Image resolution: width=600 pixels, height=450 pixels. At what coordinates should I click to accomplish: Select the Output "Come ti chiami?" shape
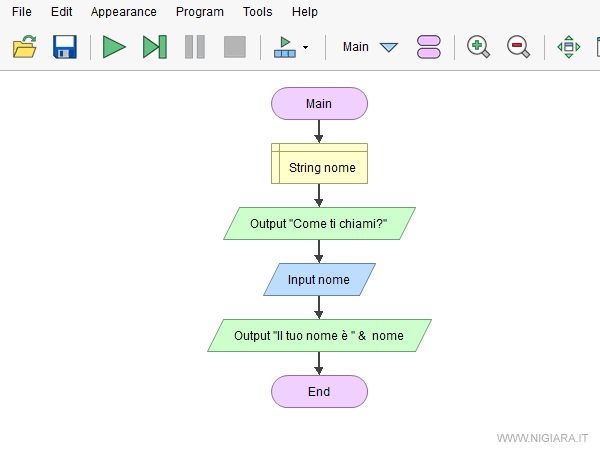point(319,223)
